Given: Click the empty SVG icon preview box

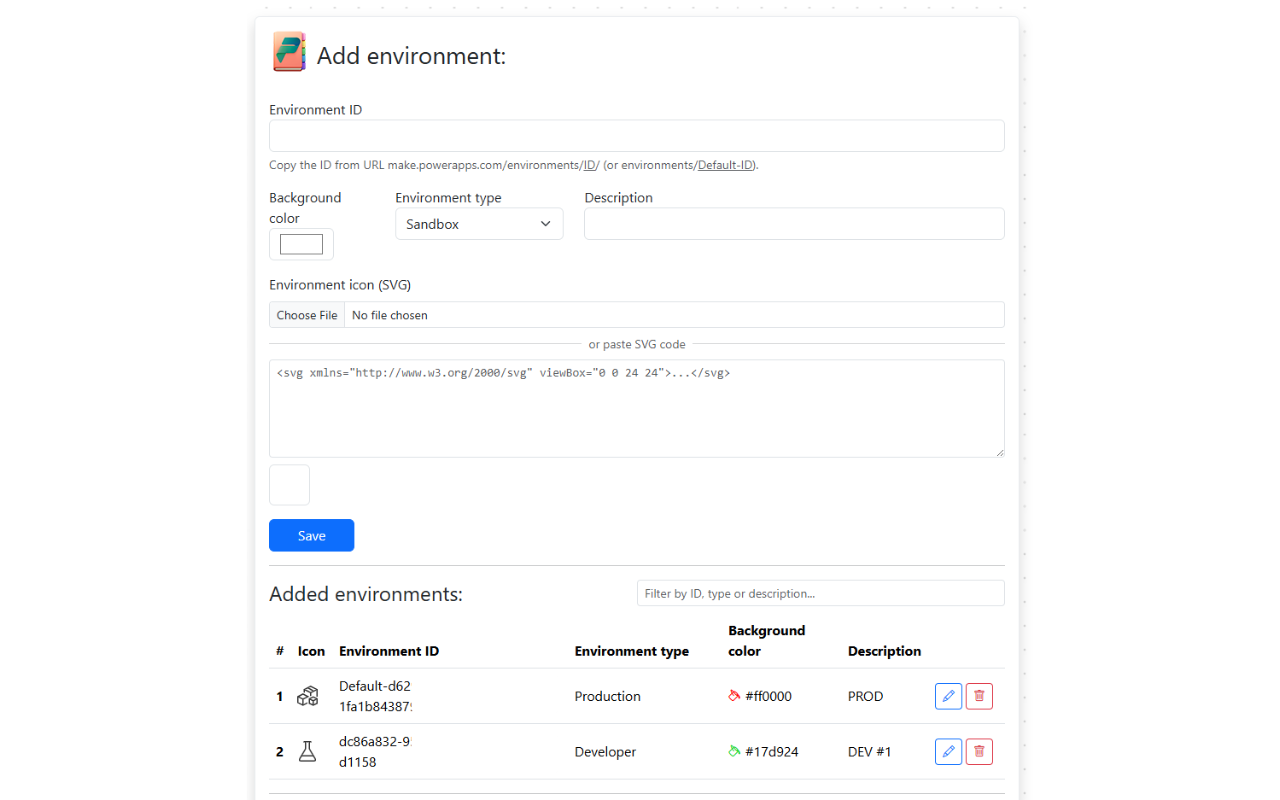Looking at the screenshot, I should tap(289, 485).
